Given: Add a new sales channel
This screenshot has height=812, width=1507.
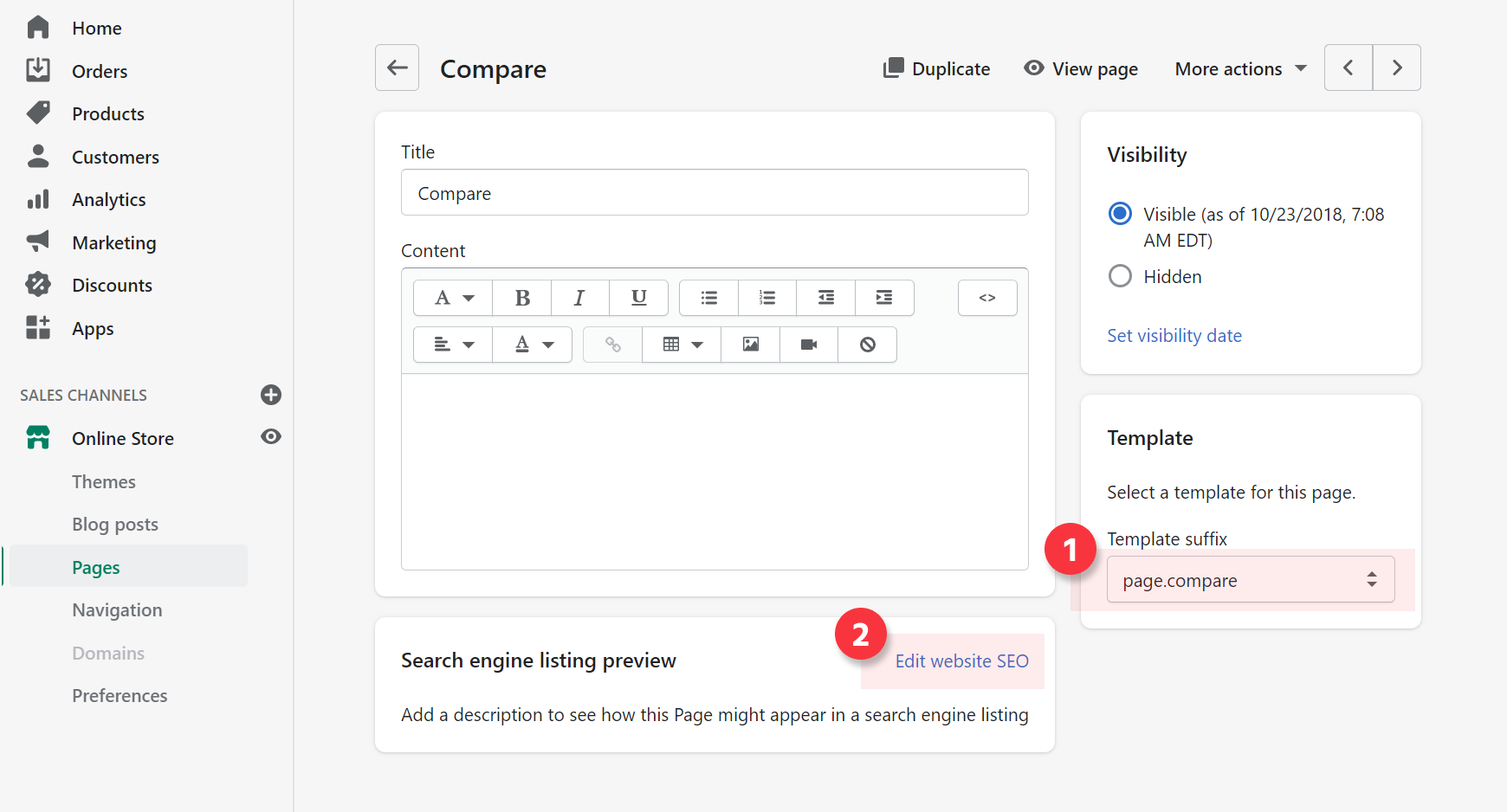Looking at the screenshot, I should pos(271,395).
